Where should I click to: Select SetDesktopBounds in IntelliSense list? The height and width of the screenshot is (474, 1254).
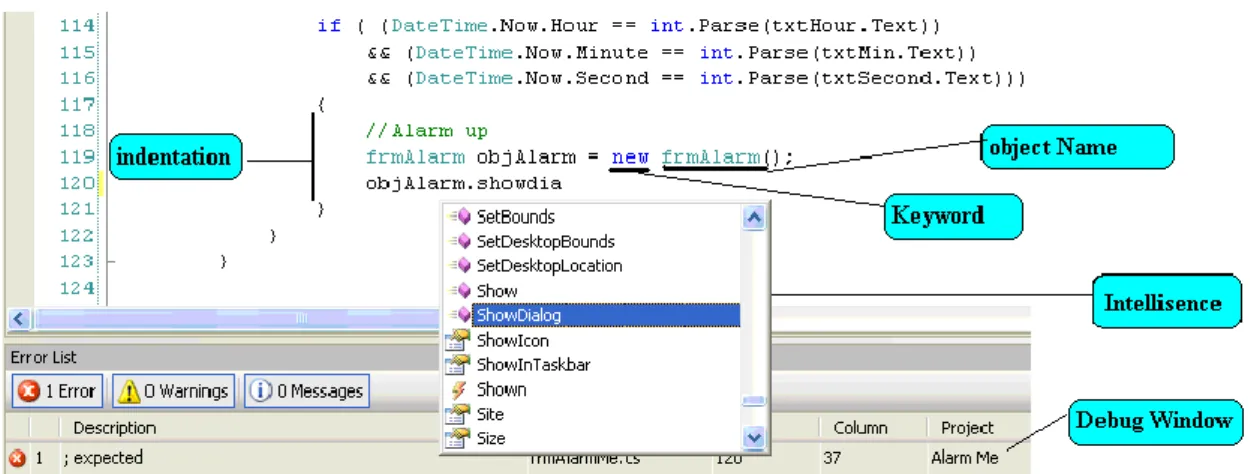[545, 241]
